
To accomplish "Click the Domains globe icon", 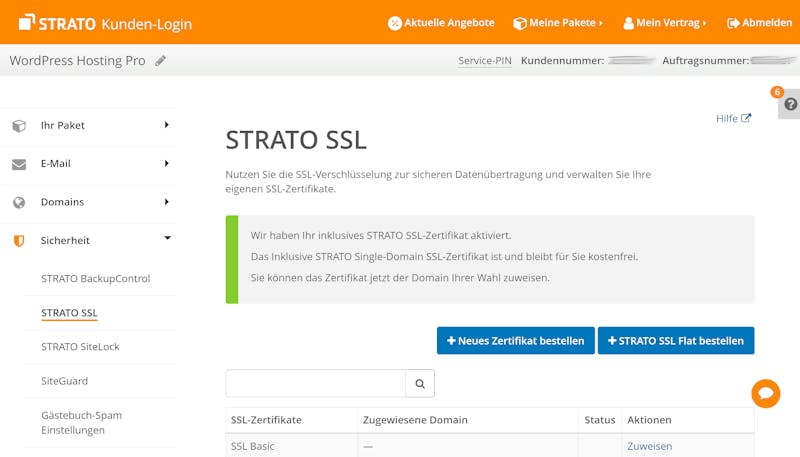I will [x=19, y=202].
